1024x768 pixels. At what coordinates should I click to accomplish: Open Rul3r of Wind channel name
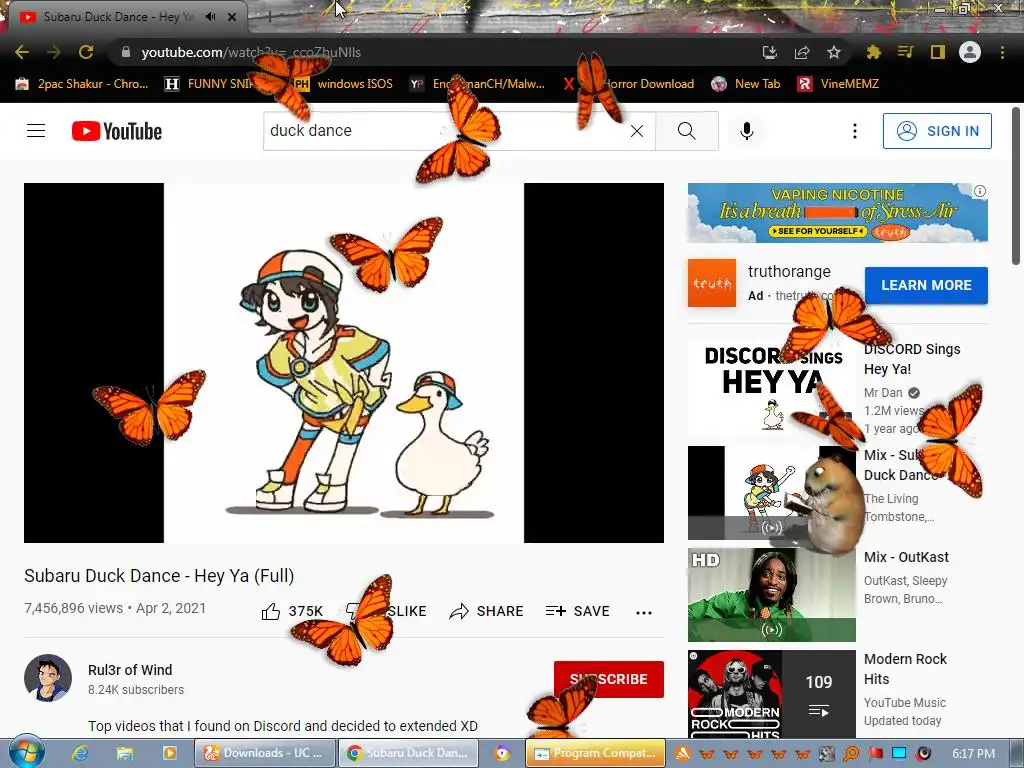[x=130, y=670]
